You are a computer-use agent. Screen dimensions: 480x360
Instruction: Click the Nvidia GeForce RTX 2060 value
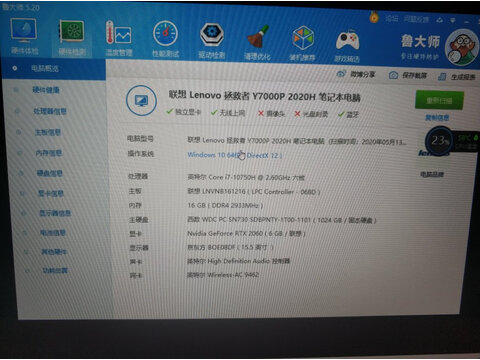click(x=246, y=234)
